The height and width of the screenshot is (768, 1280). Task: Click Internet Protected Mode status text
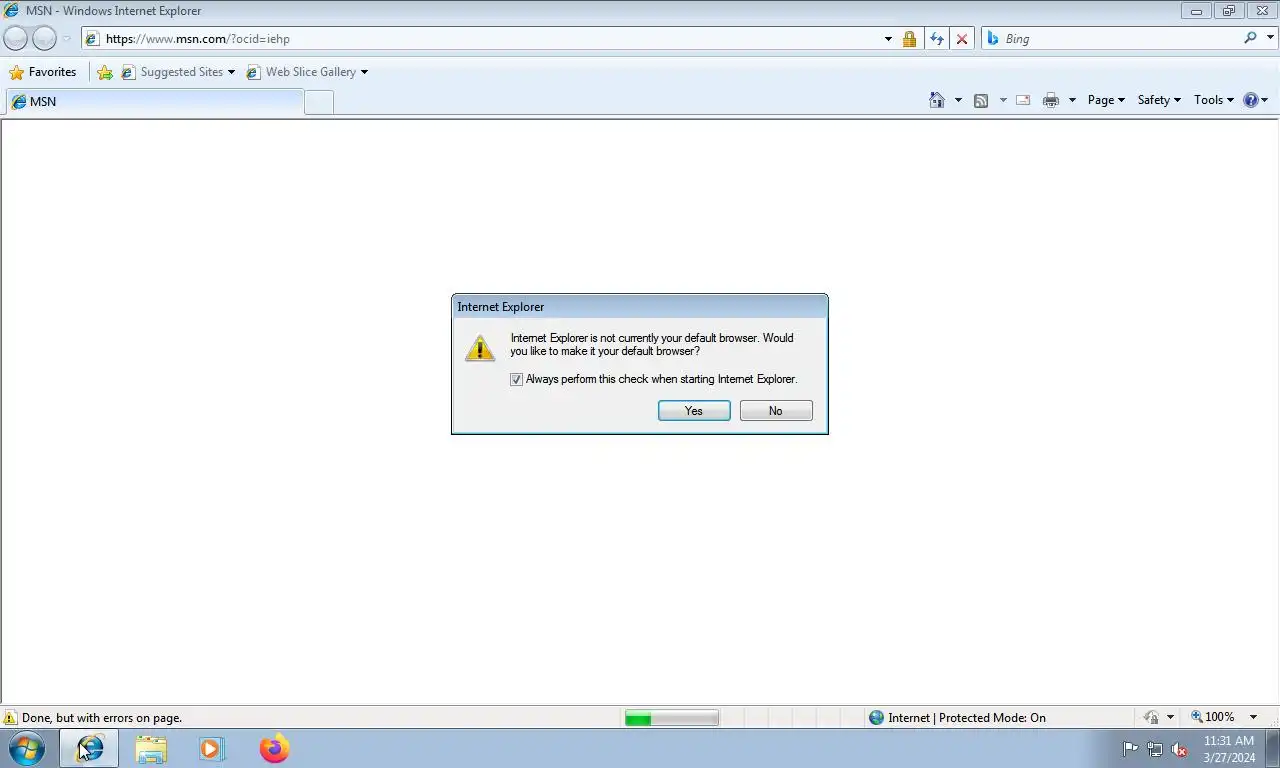[967, 718]
